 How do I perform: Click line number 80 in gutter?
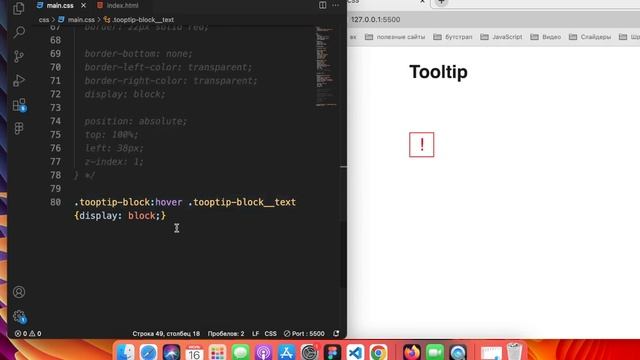(55, 202)
